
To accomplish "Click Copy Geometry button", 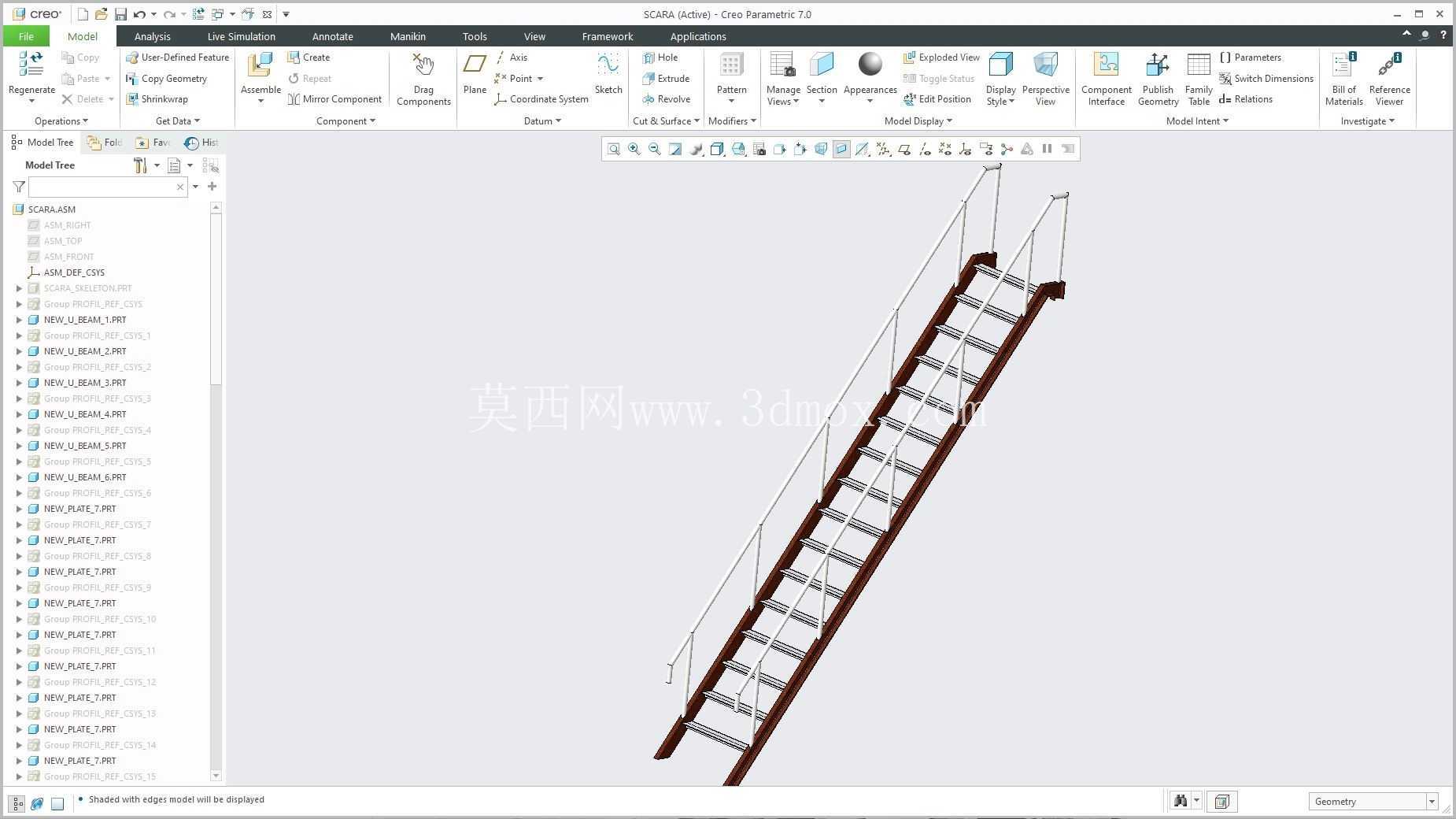I will pyautogui.click(x=167, y=79).
